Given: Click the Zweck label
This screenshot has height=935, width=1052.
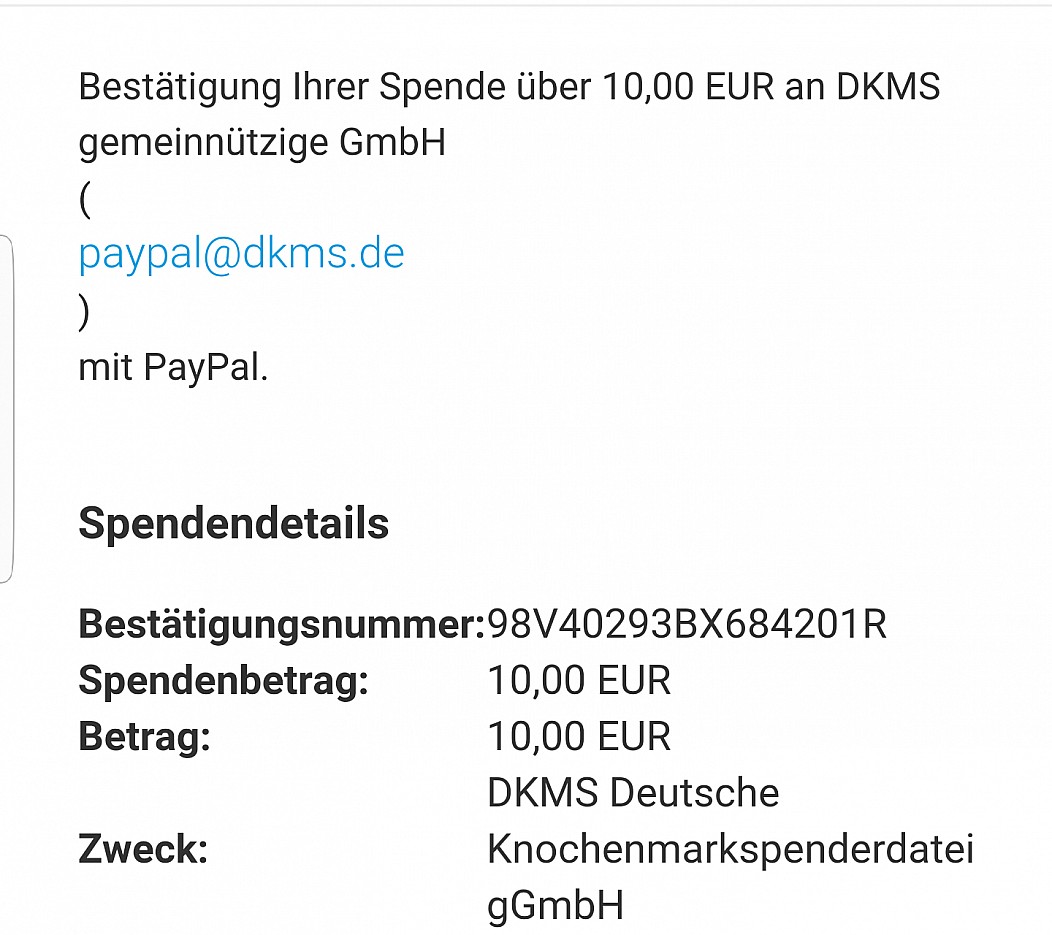Looking at the screenshot, I should pyautogui.click(x=144, y=849).
